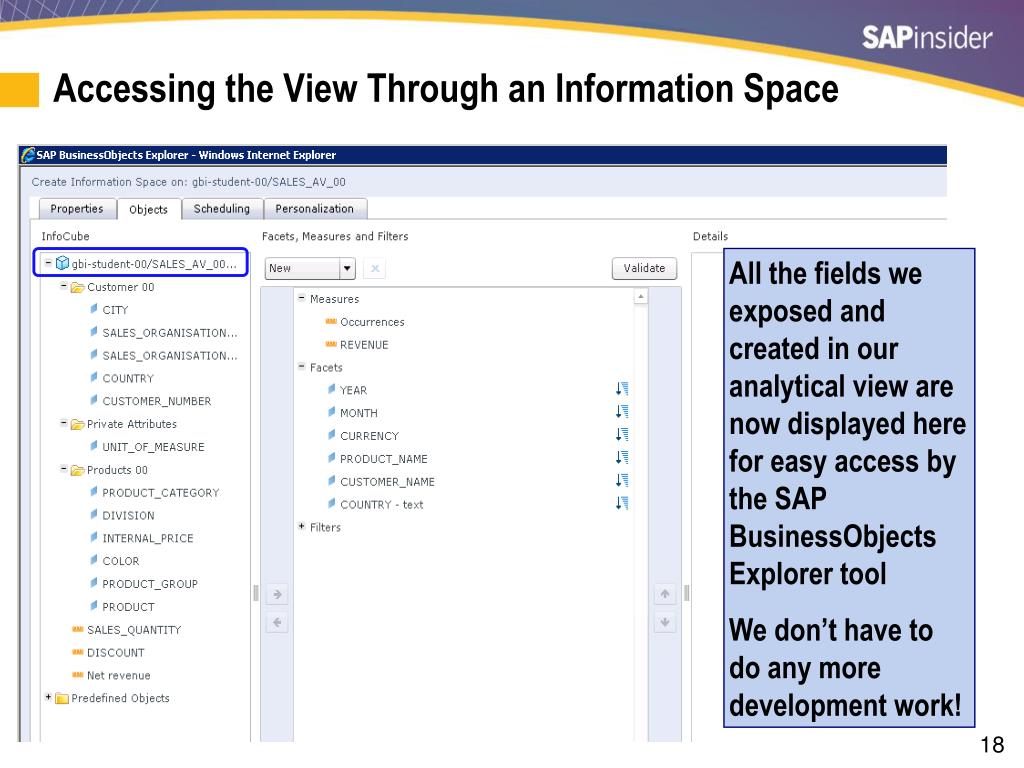Select the PRODUCT_GROUP item
Viewport: 1024px width, 768px height.
[150, 584]
